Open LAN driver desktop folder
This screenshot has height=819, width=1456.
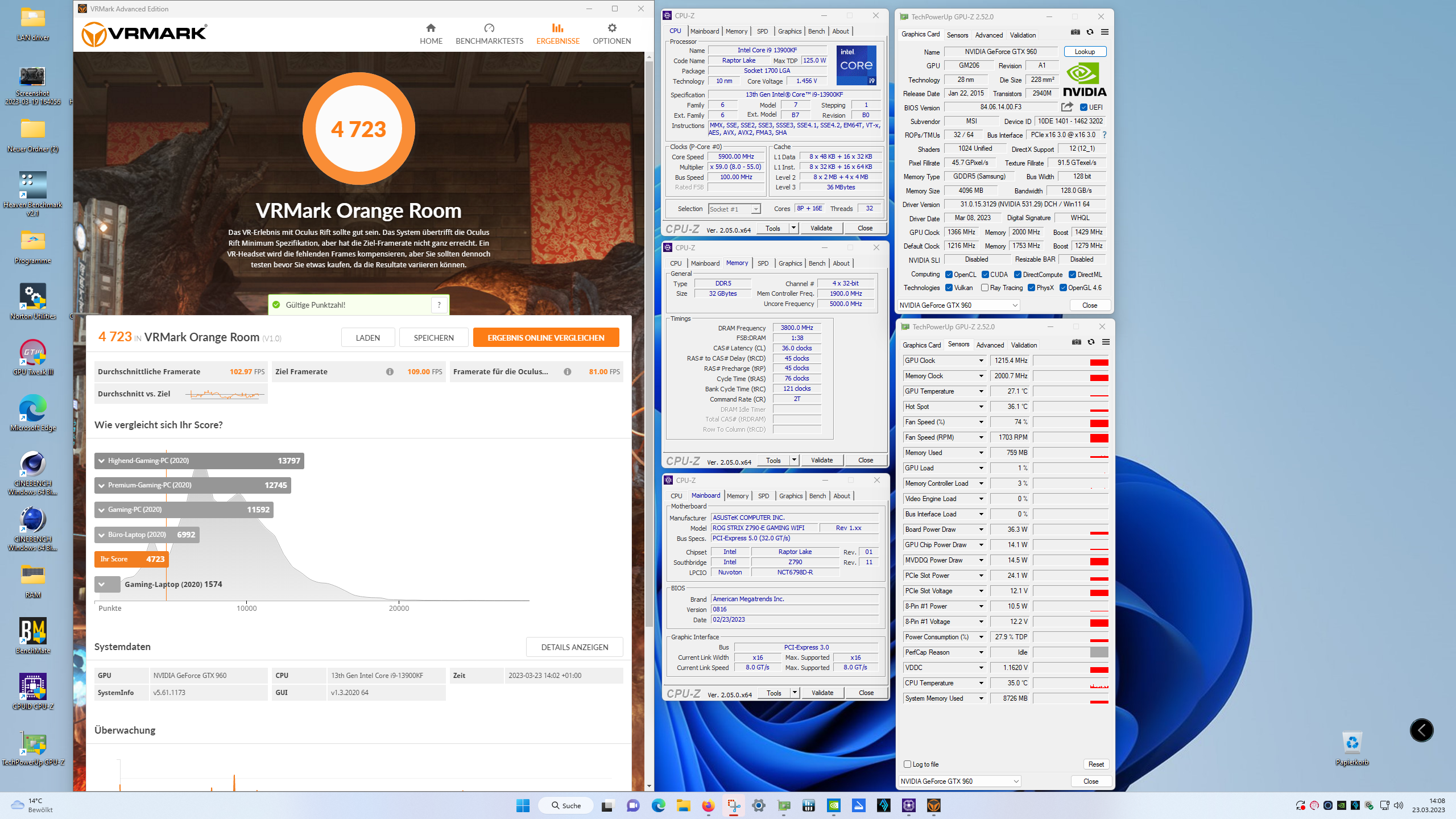point(33,23)
